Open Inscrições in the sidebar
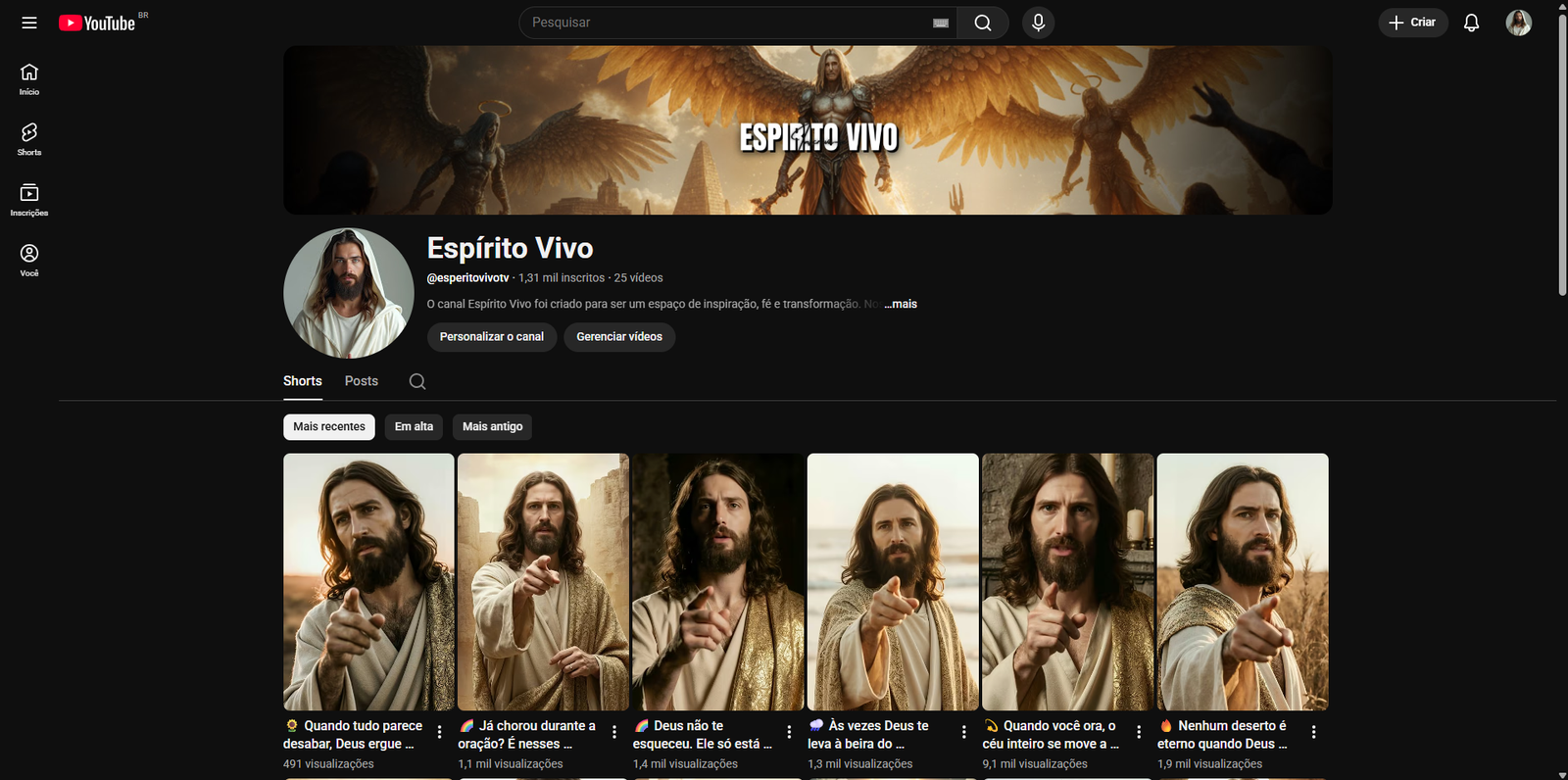Screen dimensions: 1568x780 tap(29, 200)
